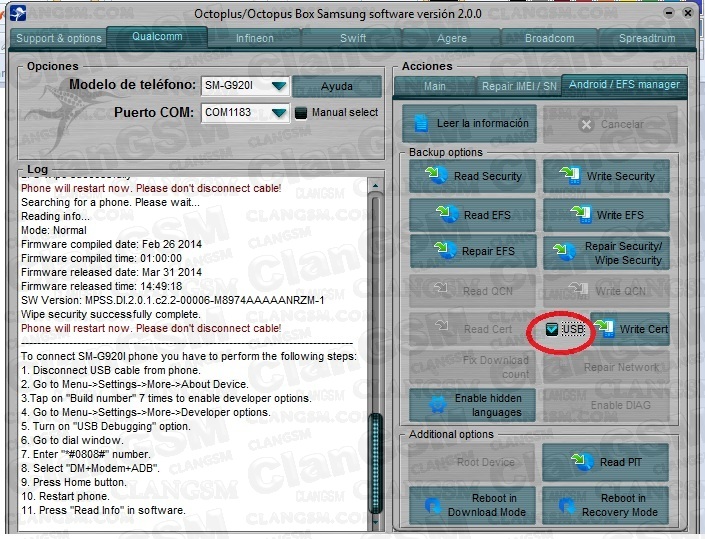Switch to the Agere tab
This screenshot has height=539, width=705.
451,38
